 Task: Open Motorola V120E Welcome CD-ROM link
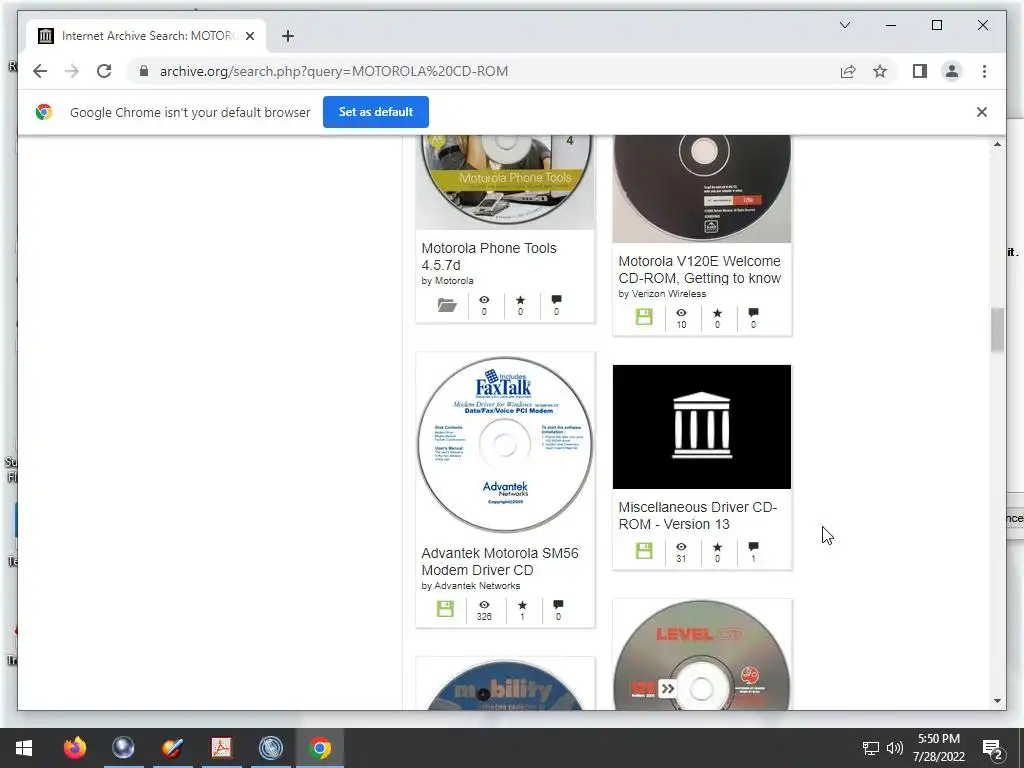click(x=699, y=270)
